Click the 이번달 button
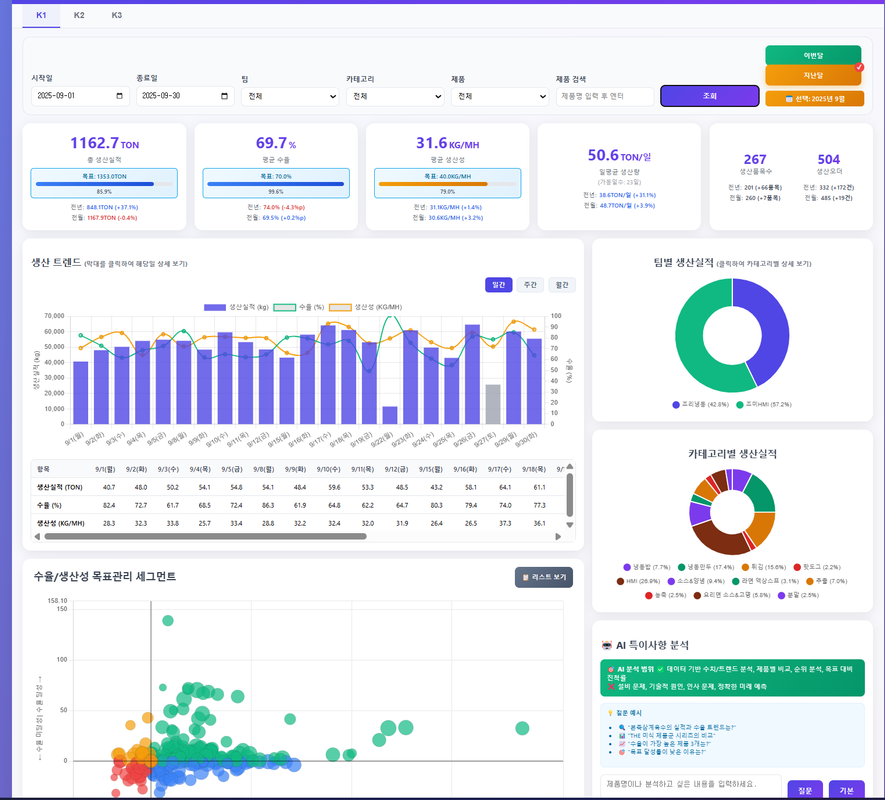Image resolution: width=885 pixels, height=800 pixels. point(813,55)
